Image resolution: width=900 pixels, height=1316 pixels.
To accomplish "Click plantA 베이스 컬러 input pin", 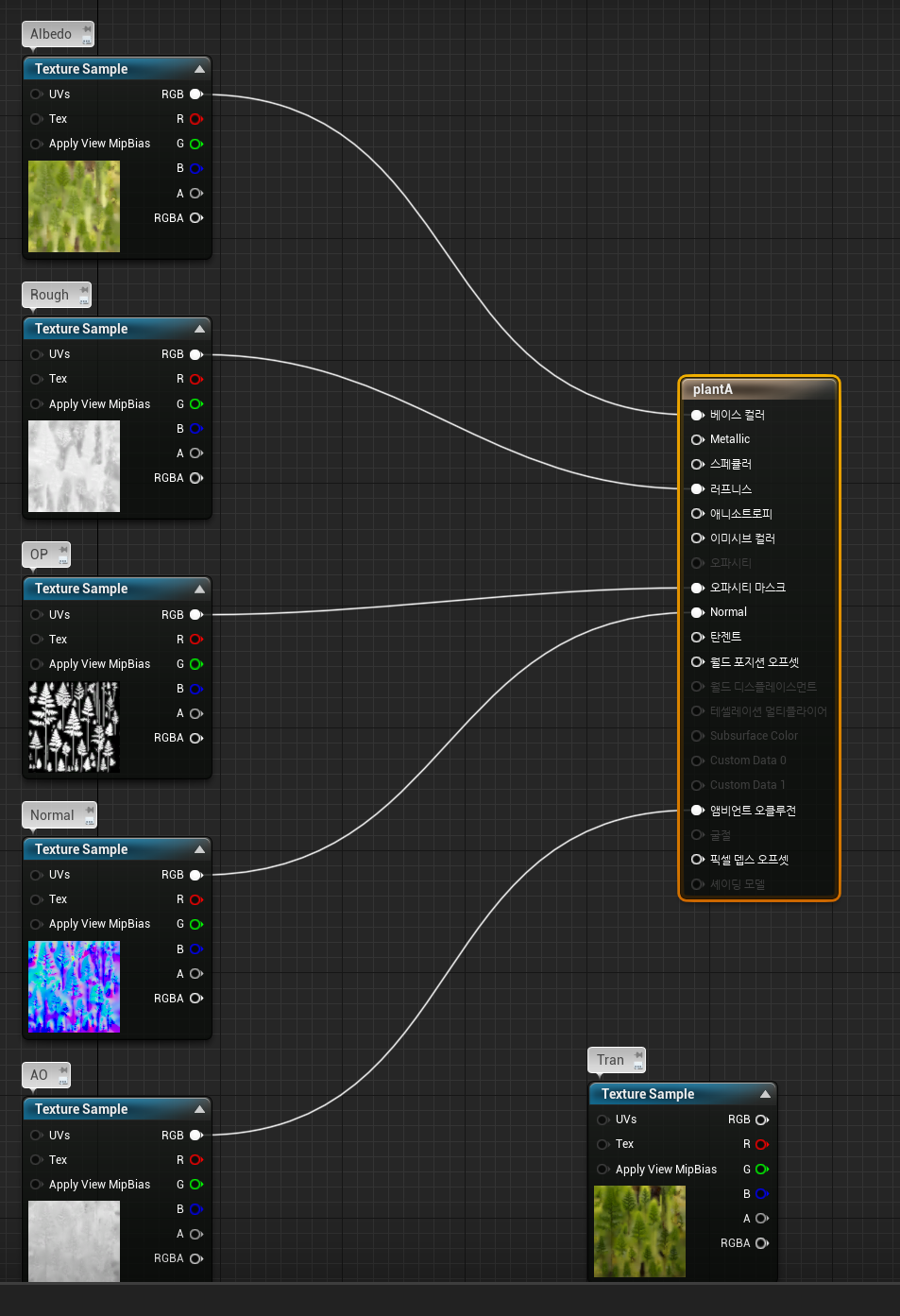I will tap(698, 415).
